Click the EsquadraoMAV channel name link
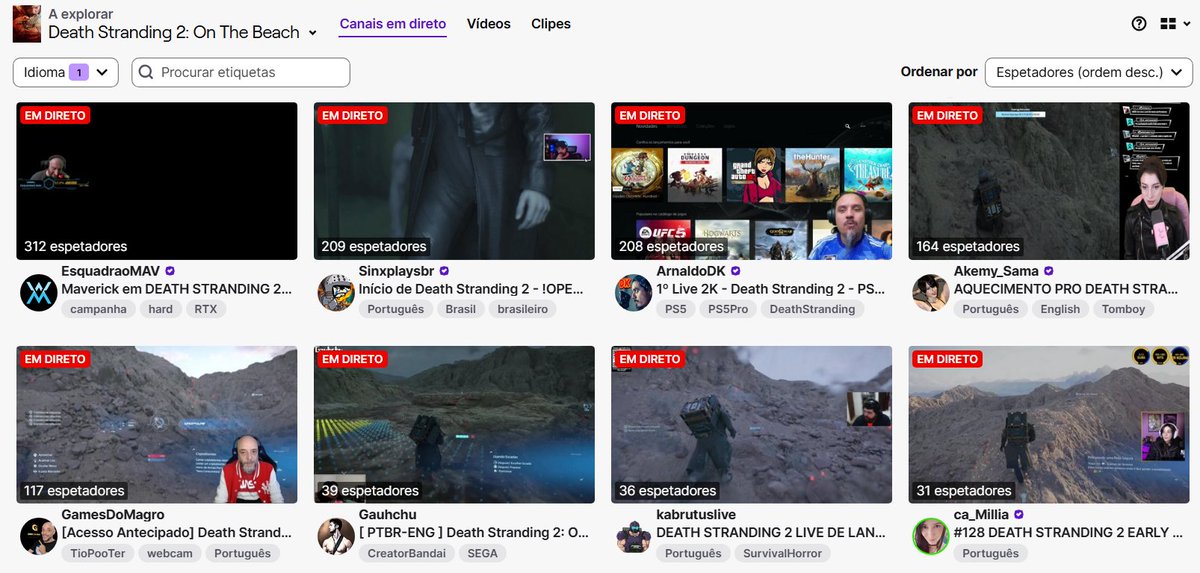 tap(110, 271)
